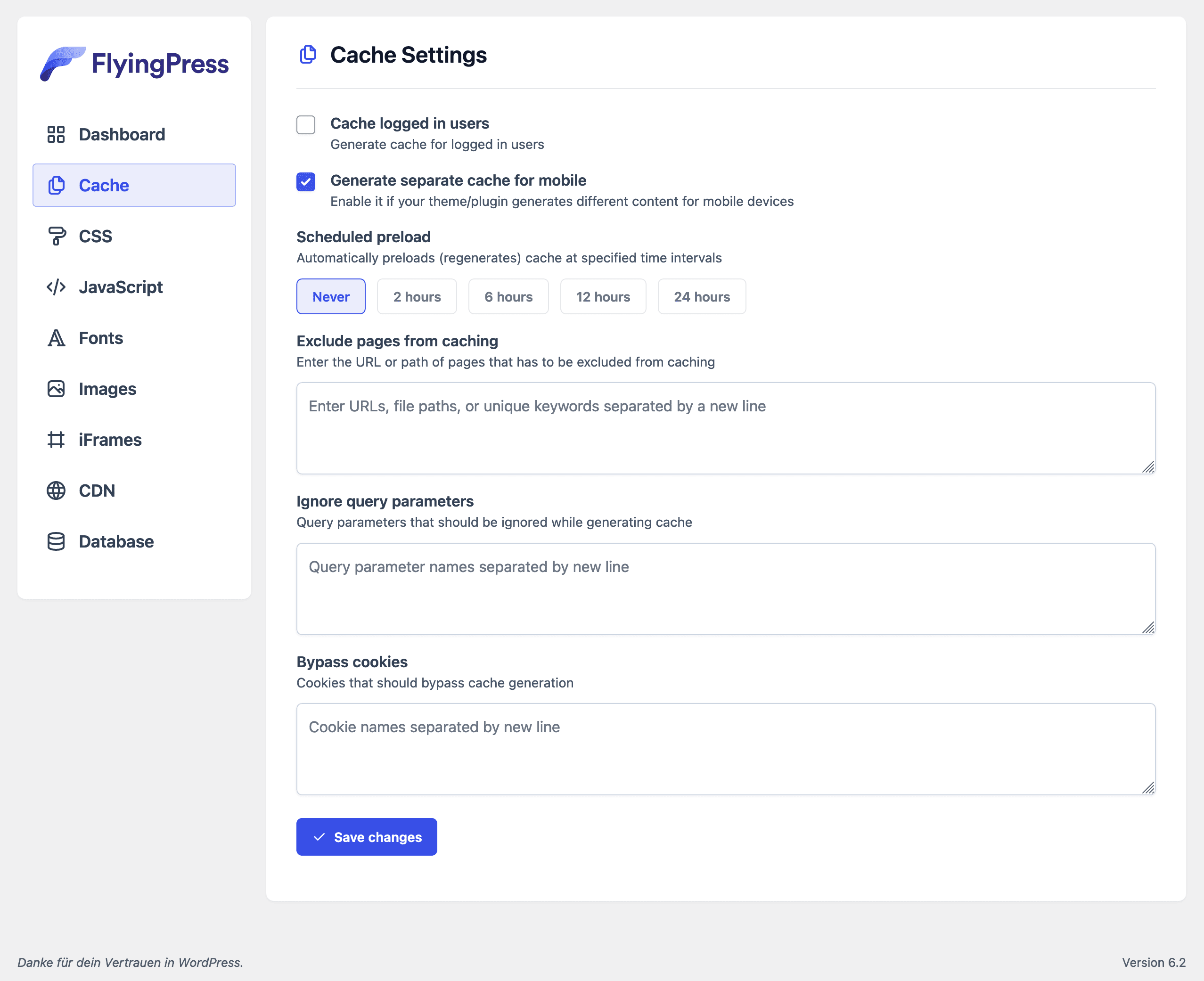Screen dimensions: 1204x981
Task: Open Fonts settings page
Action: click(134, 338)
